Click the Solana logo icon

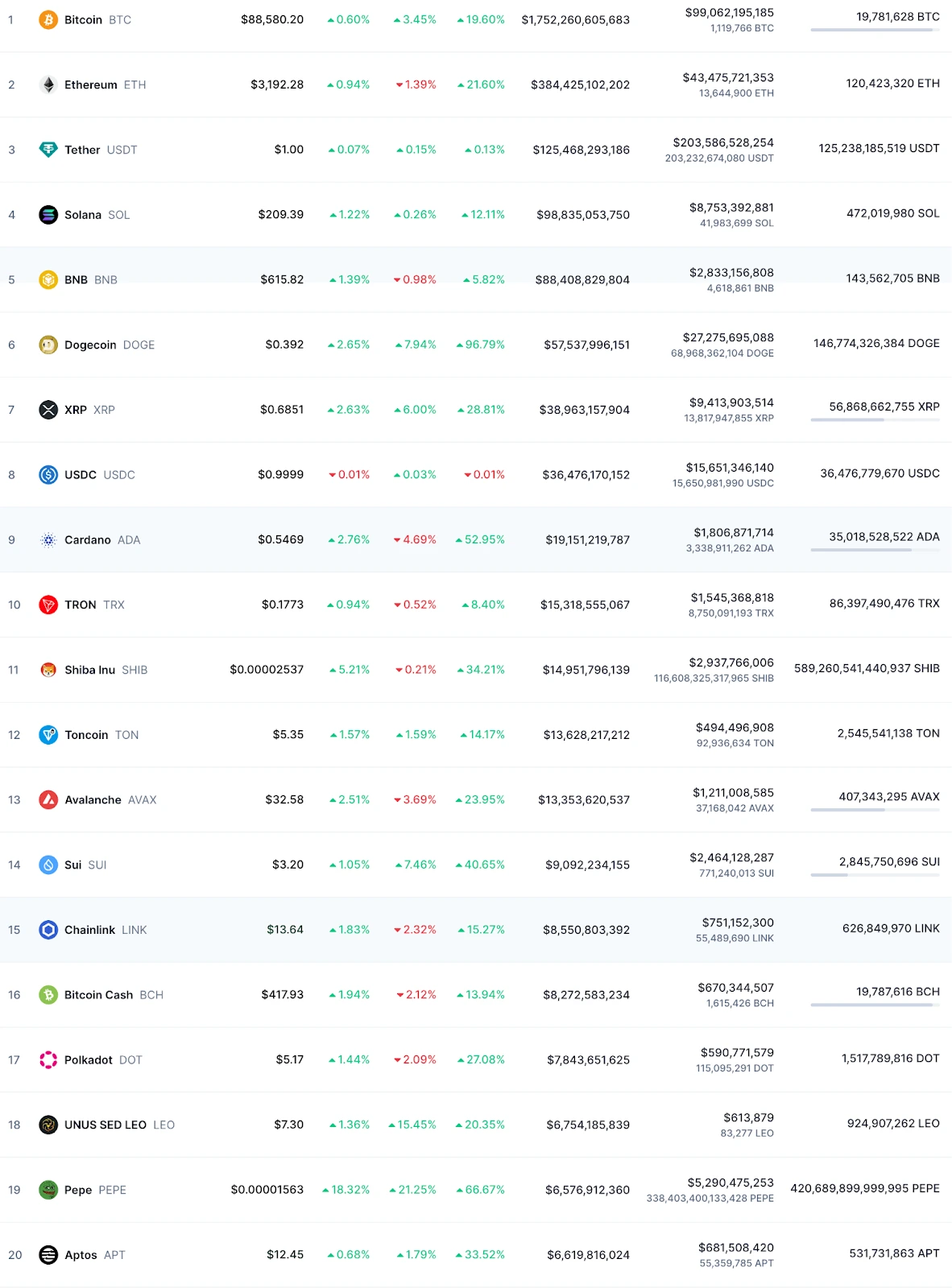tap(48, 215)
